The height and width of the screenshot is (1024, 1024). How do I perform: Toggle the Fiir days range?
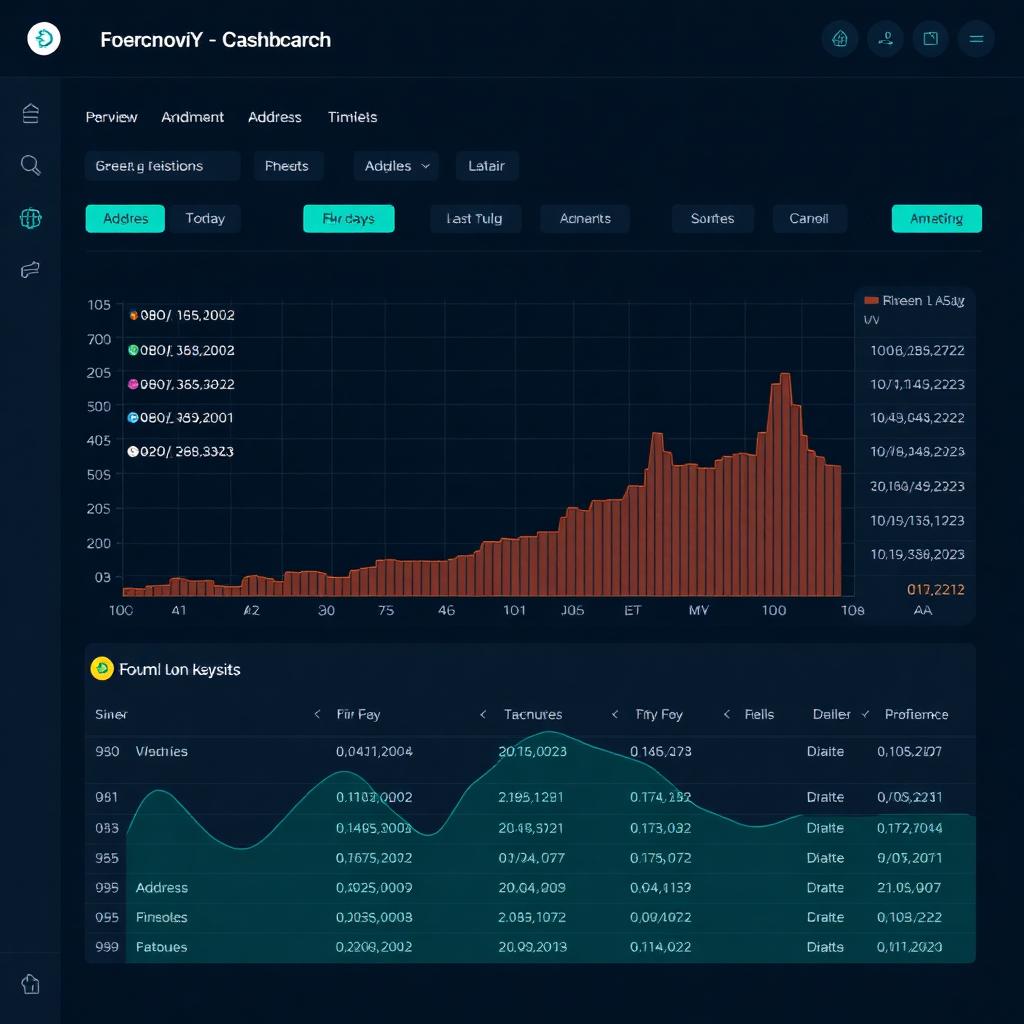[349, 219]
